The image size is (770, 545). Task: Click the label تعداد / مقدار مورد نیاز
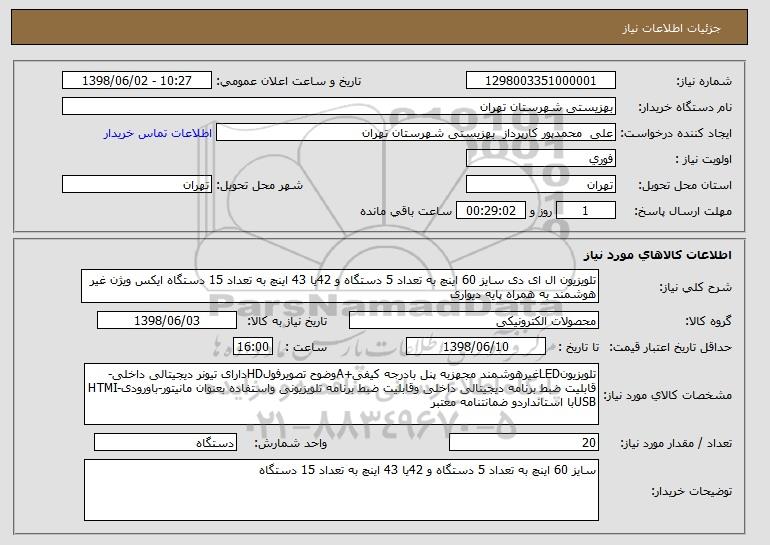coord(676,443)
